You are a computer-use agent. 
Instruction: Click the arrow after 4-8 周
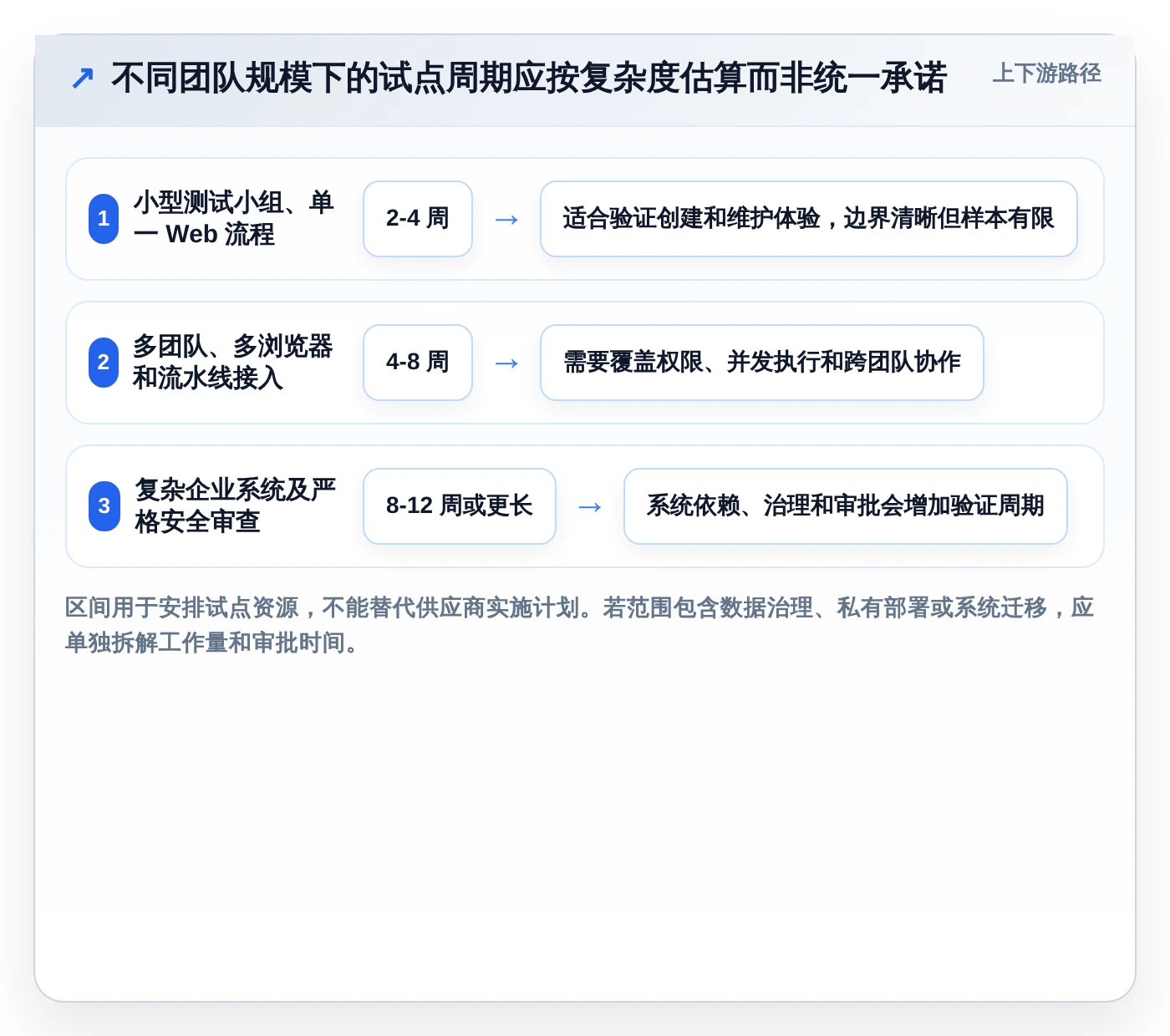coord(506,363)
